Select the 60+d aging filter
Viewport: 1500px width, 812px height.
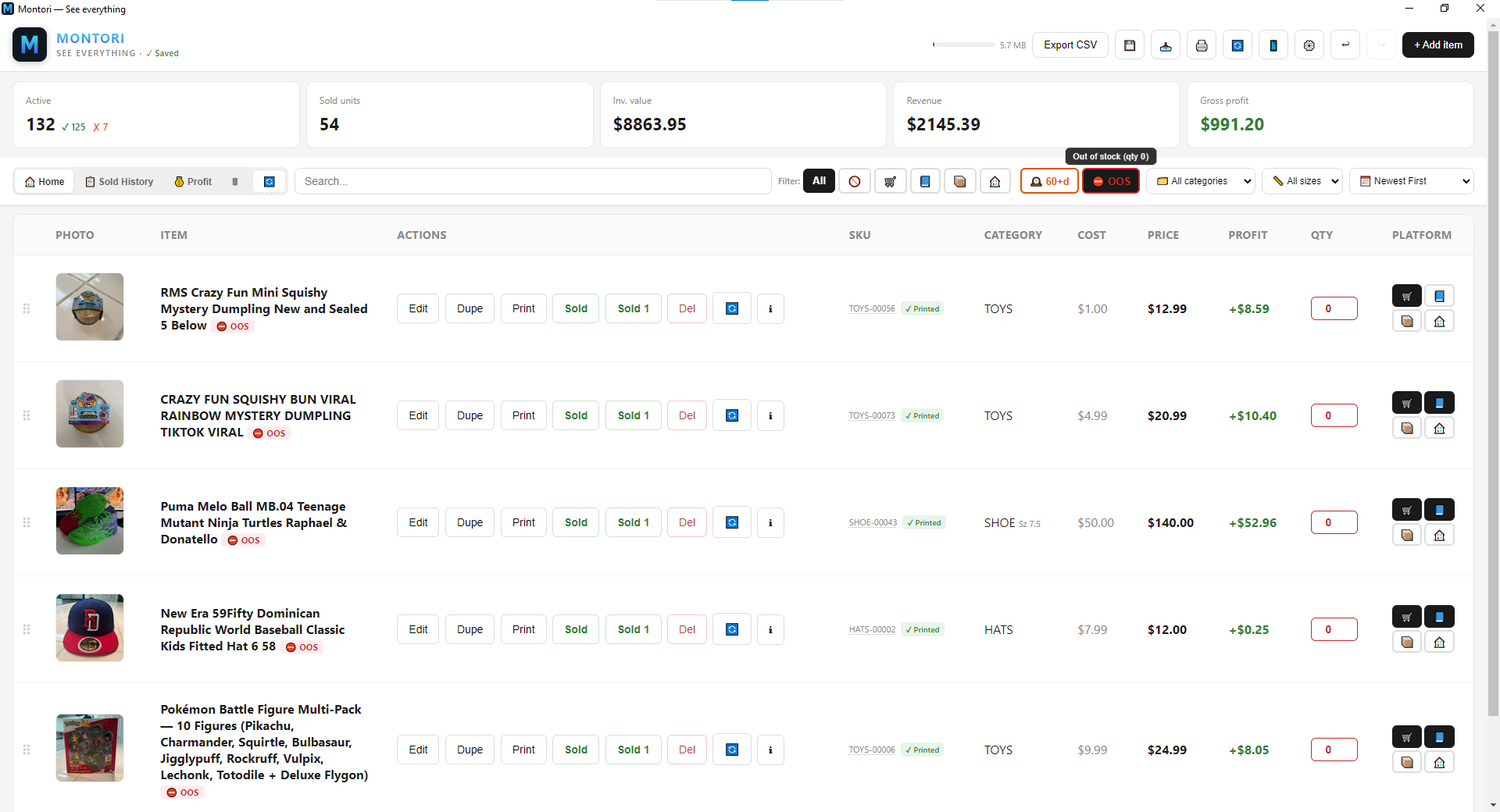click(1049, 181)
